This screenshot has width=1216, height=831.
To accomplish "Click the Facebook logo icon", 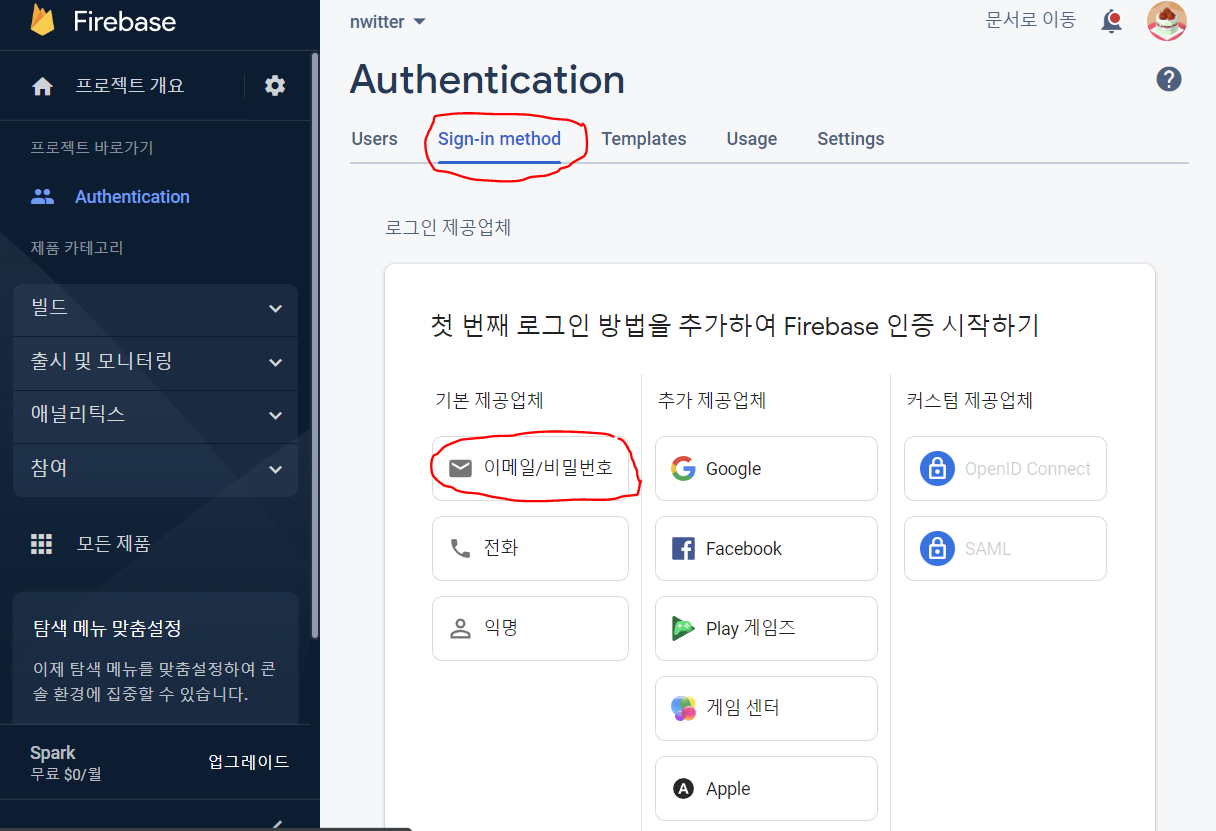I will point(683,548).
